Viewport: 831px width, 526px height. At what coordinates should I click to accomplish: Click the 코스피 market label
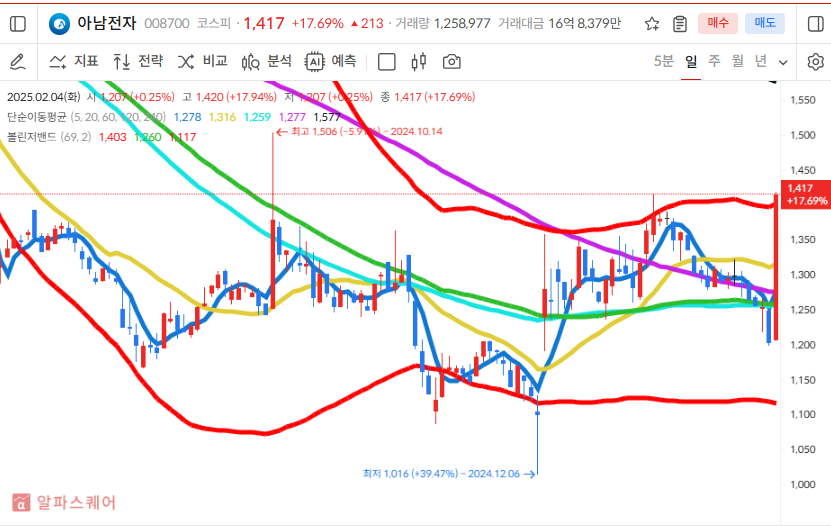(214, 24)
